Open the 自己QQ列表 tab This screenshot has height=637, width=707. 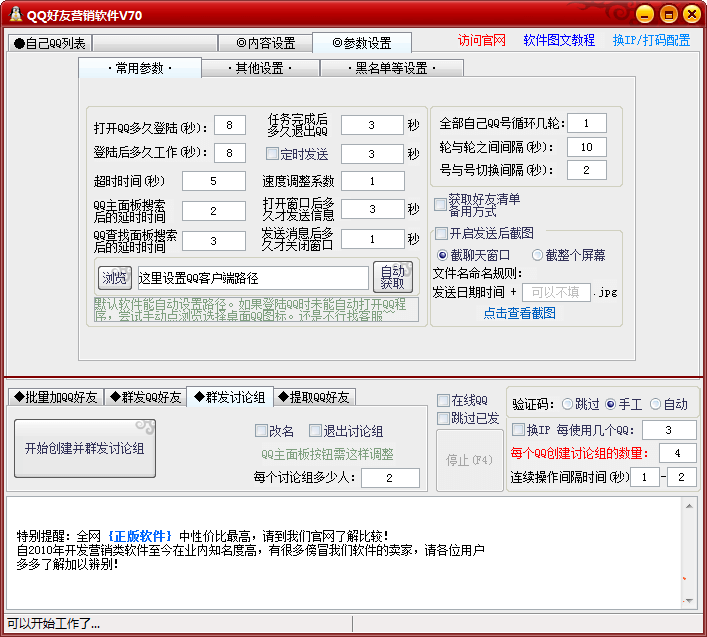click(x=50, y=43)
